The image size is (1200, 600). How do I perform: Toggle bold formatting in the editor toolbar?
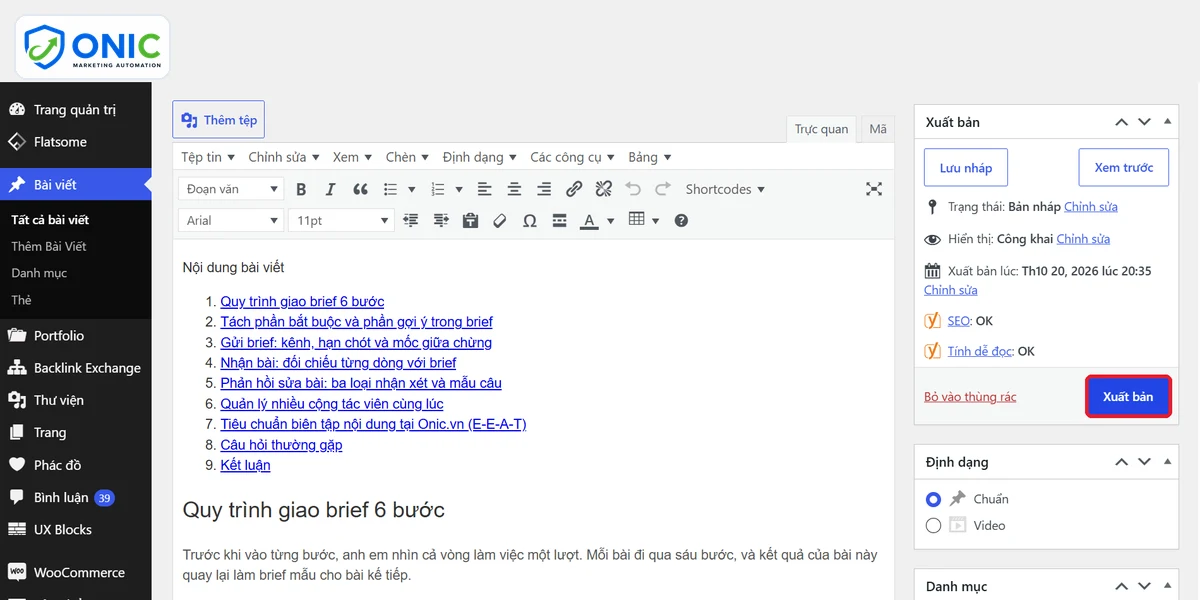[x=301, y=189]
